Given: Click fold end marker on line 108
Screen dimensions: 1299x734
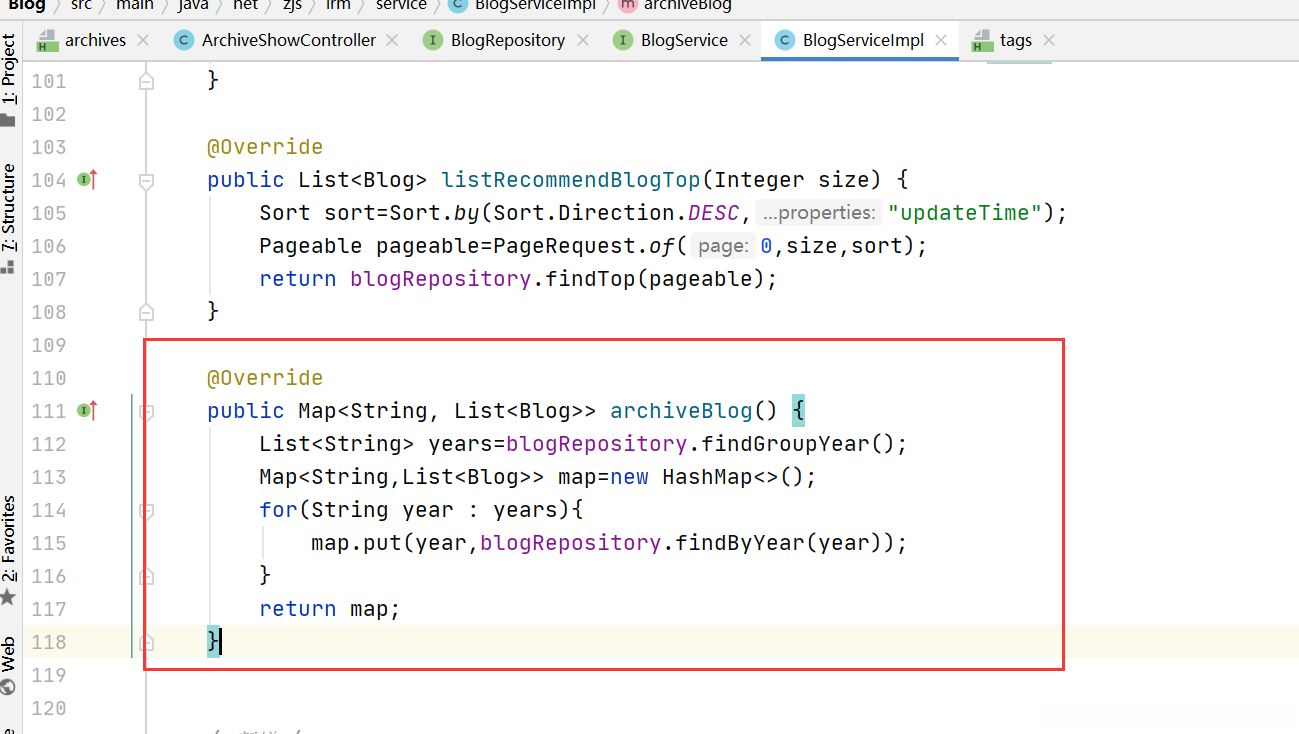Looking at the screenshot, I should coord(146,311).
